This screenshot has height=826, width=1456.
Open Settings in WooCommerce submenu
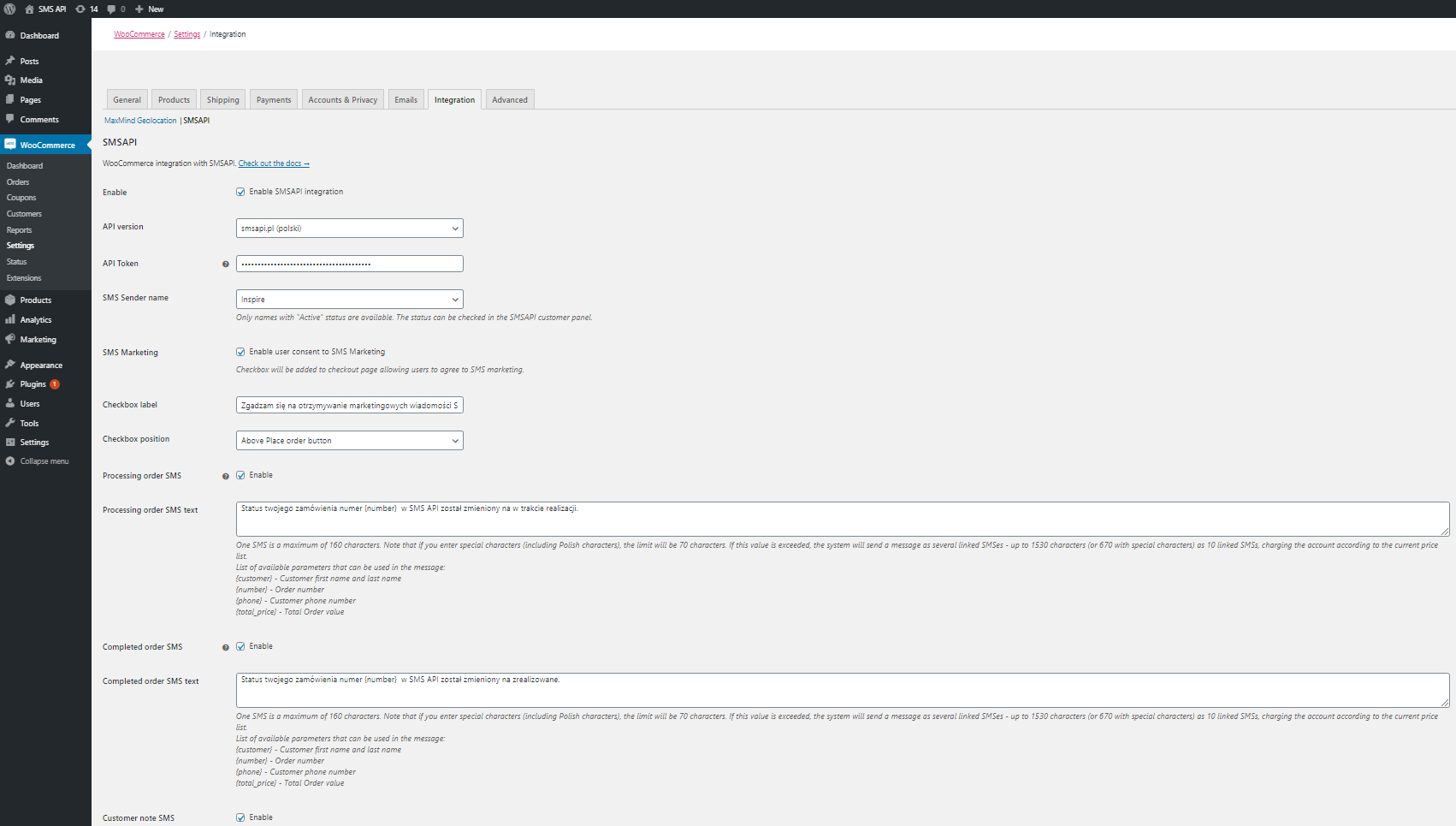pyautogui.click(x=21, y=246)
